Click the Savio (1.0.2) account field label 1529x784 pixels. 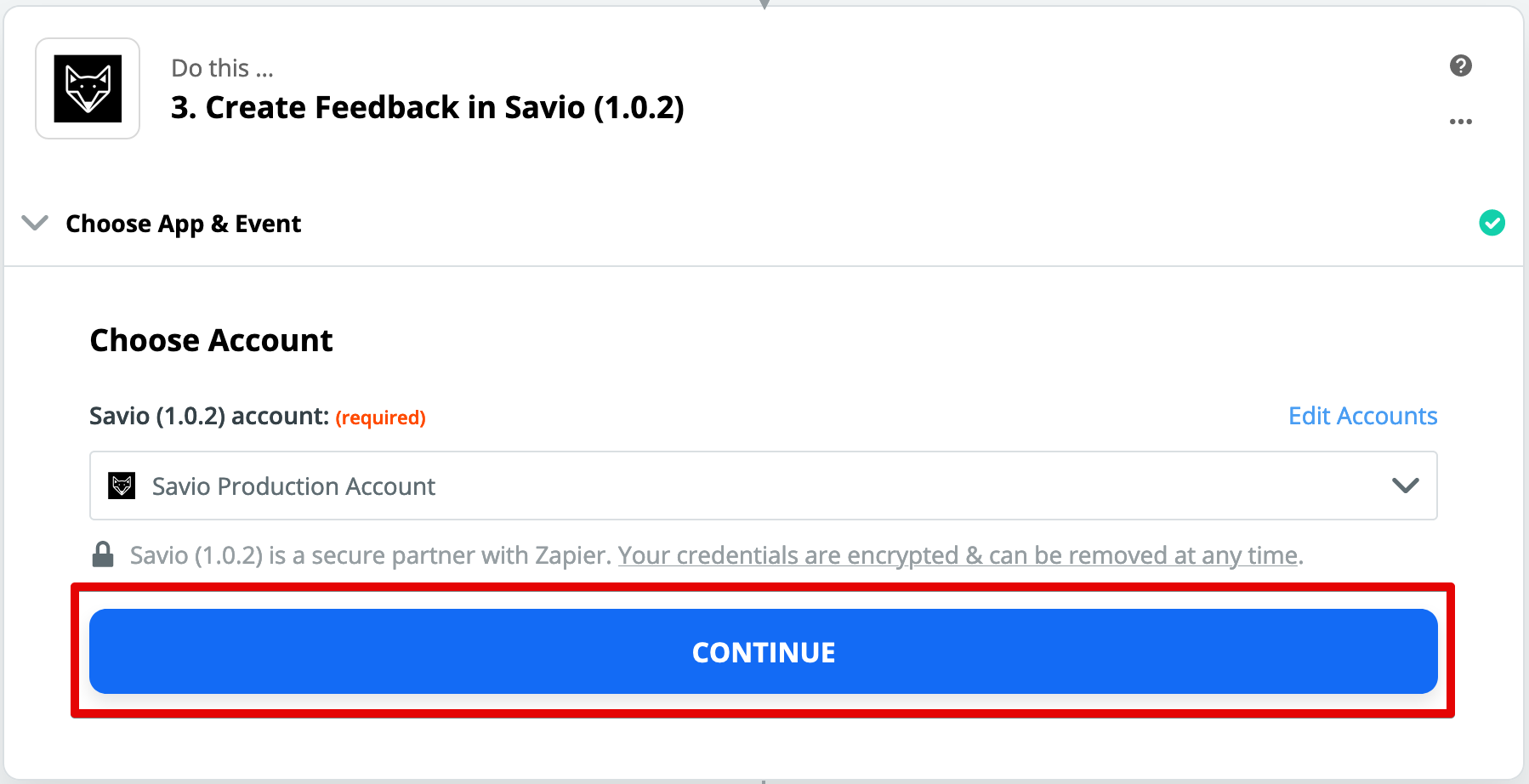(x=209, y=416)
